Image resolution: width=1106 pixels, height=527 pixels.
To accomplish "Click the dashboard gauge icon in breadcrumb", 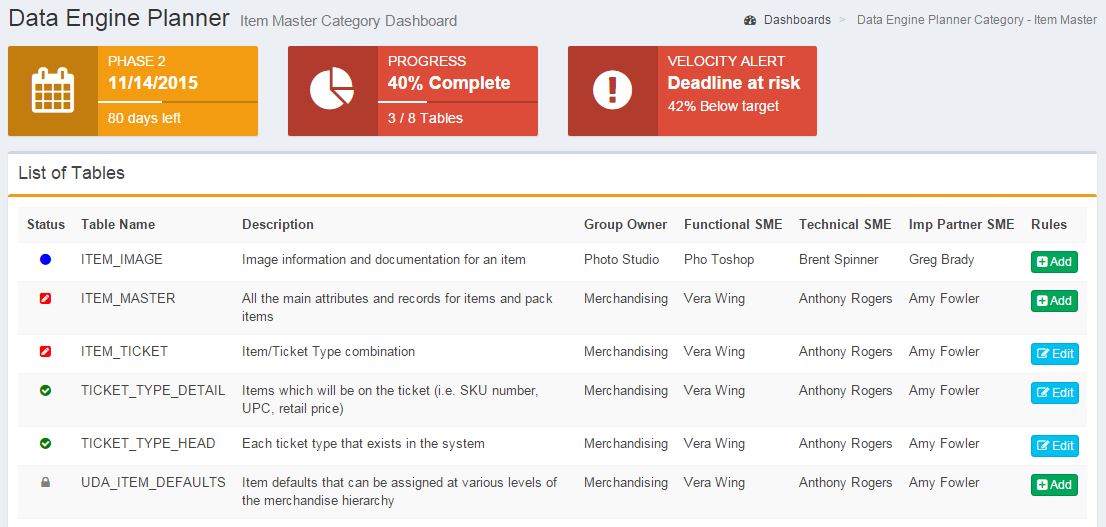I will tap(750, 20).
